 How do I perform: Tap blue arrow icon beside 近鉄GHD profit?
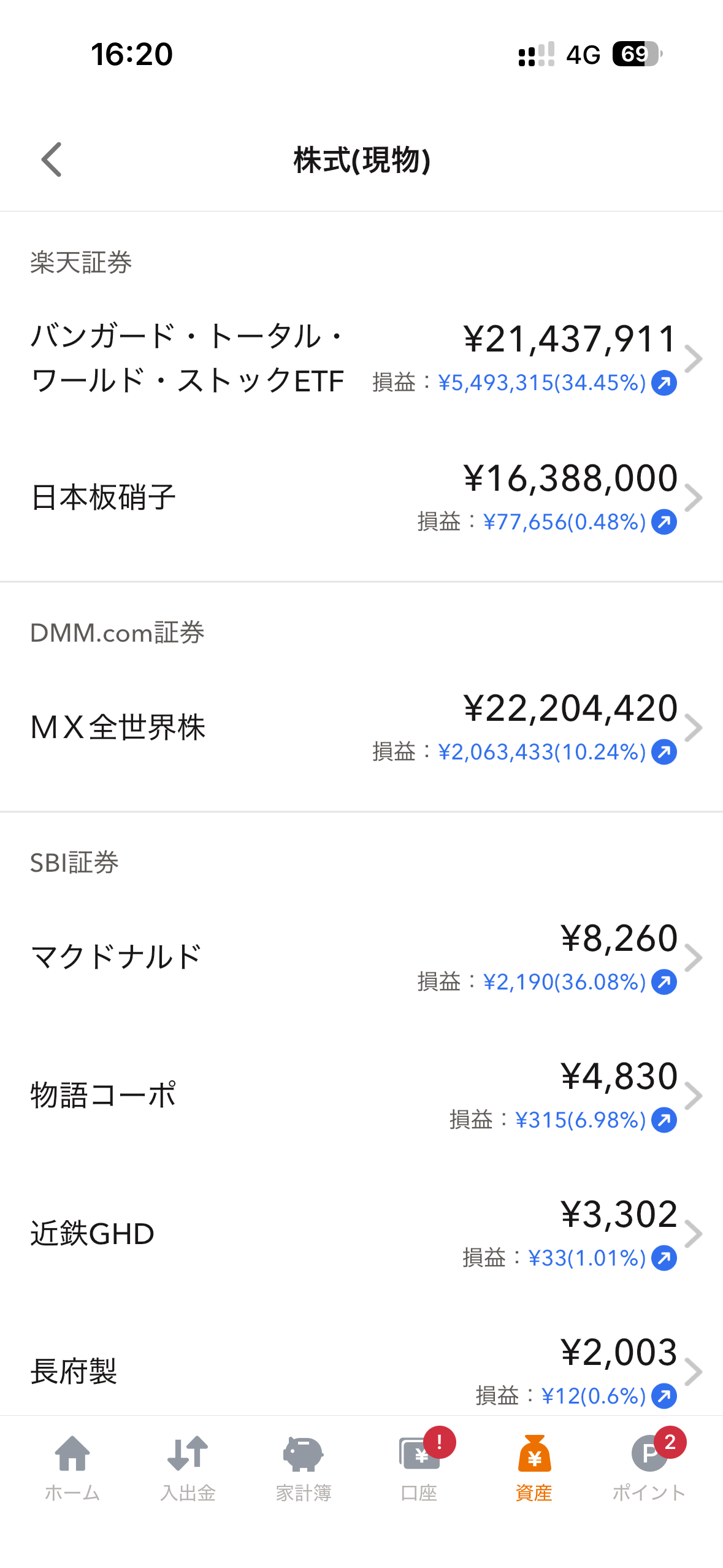(x=664, y=1258)
